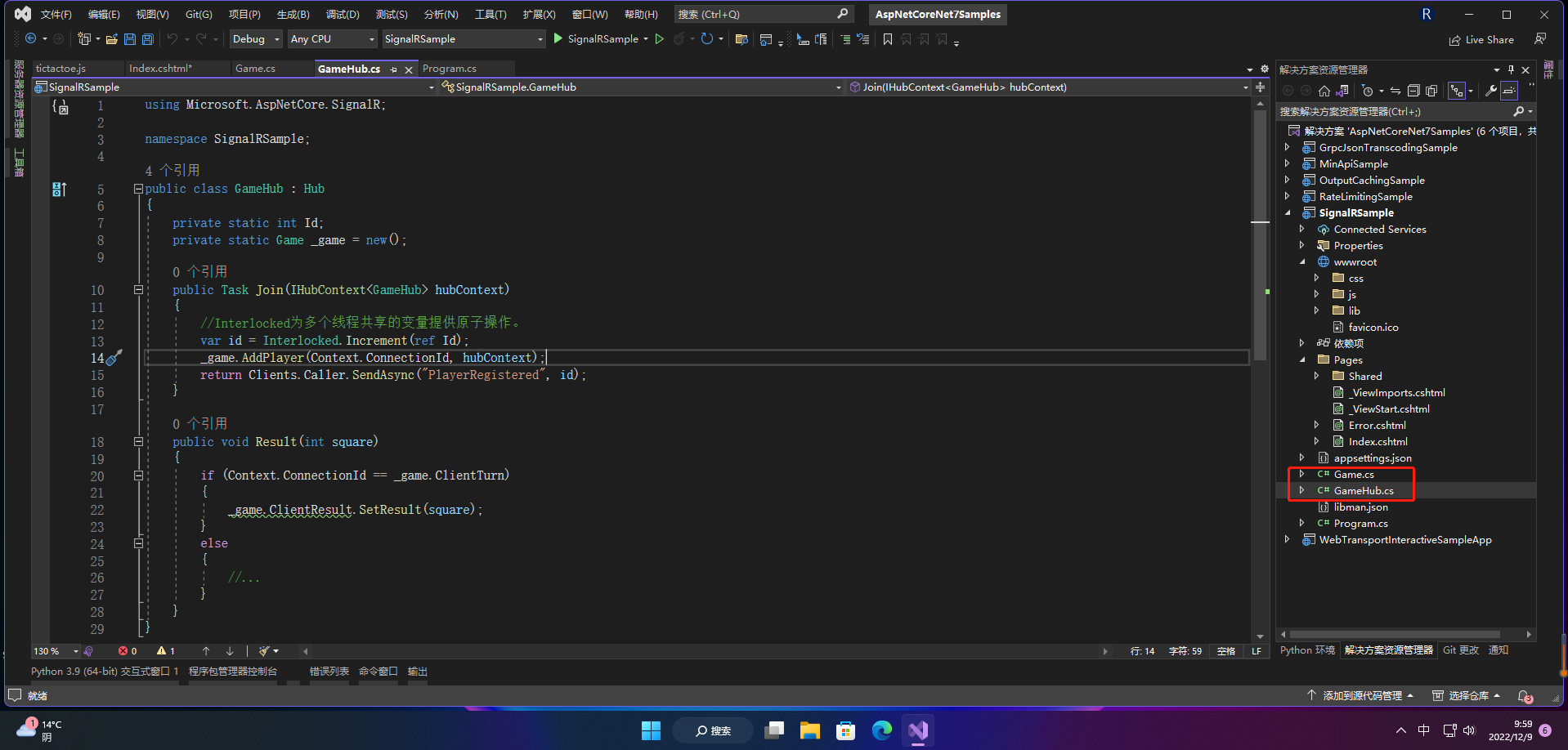Open the 130 % zoom level dropdown
Screen dimensions: 1568x750
56,651
